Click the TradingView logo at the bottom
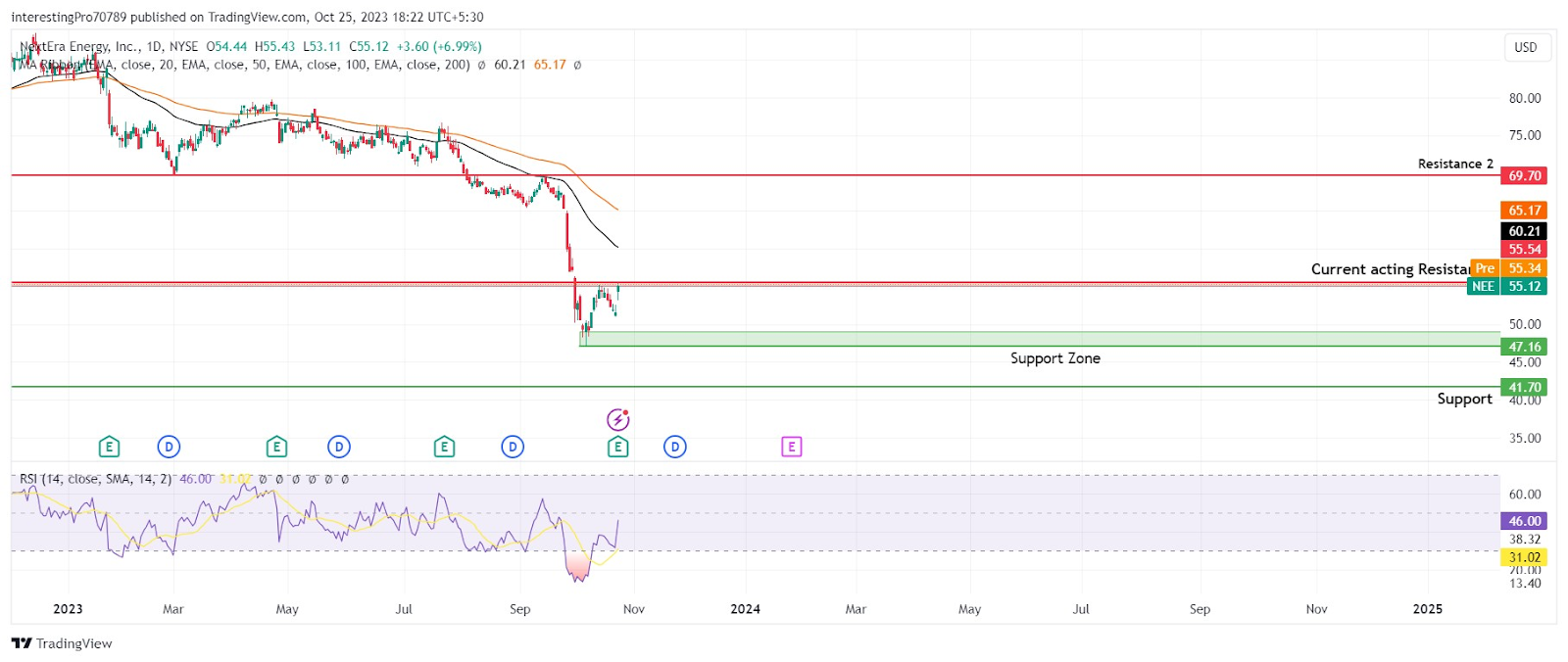1568x662 pixels. [62, 643]
